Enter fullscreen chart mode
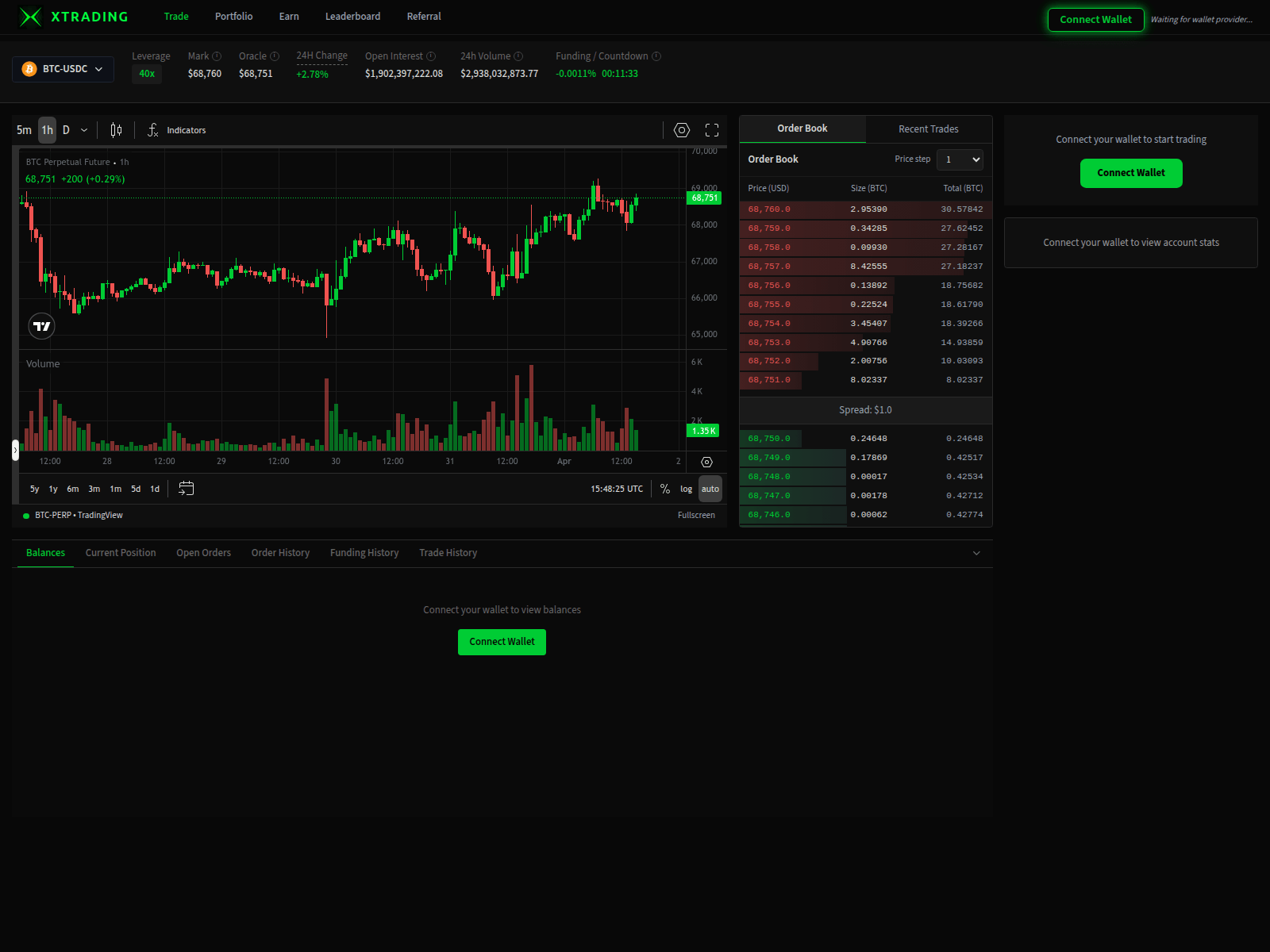The height and width of the screenshot is (952, 1270). pyautogui.click(x=711, y=129)
